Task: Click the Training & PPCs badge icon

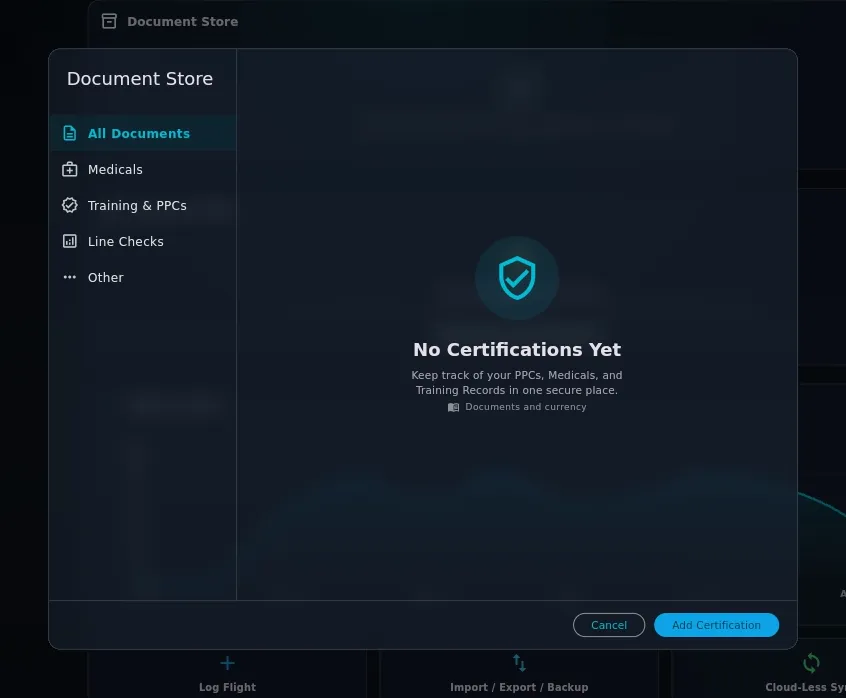Action: tap(70, 206)
